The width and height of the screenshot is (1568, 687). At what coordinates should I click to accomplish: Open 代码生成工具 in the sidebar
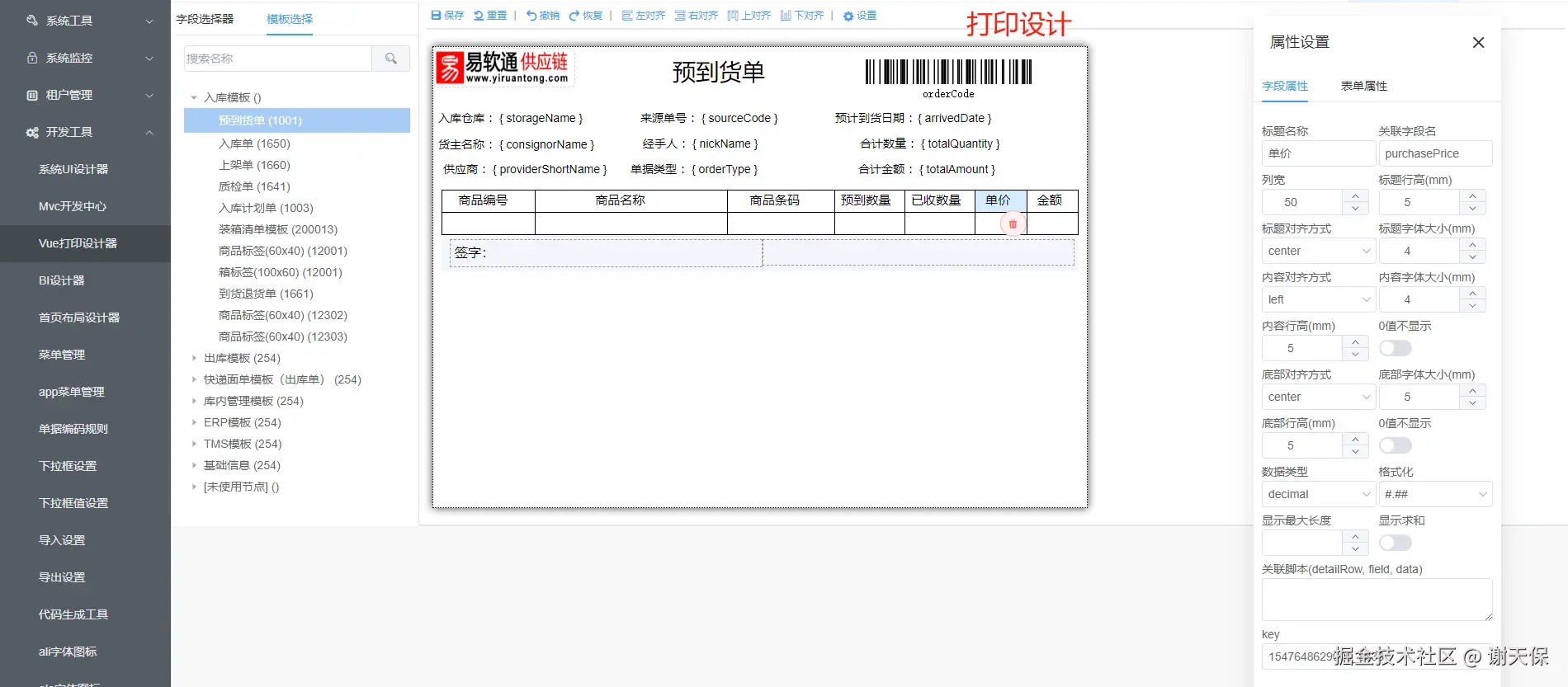pos(85,614)
